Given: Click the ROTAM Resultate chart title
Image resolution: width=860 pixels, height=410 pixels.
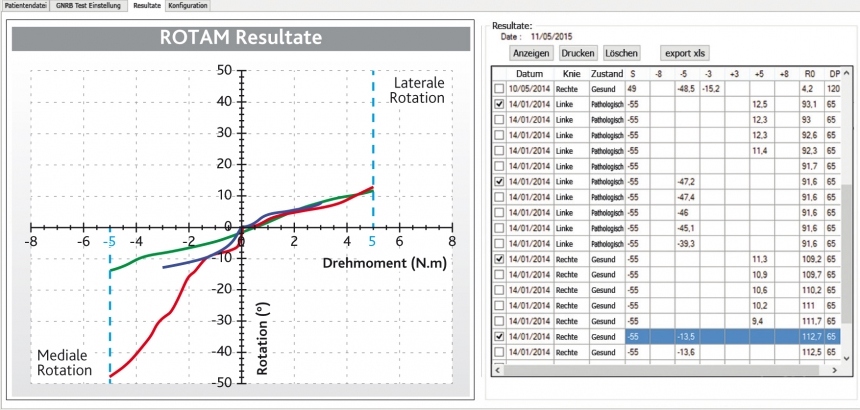Looking at the screenshot, I should point(241,38).
